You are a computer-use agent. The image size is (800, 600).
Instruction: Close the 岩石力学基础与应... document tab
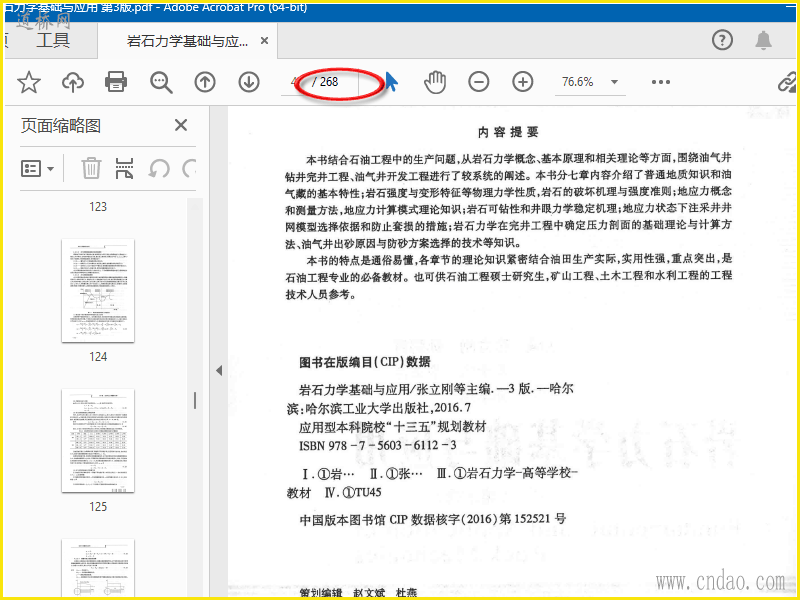[x=264, y=41]
